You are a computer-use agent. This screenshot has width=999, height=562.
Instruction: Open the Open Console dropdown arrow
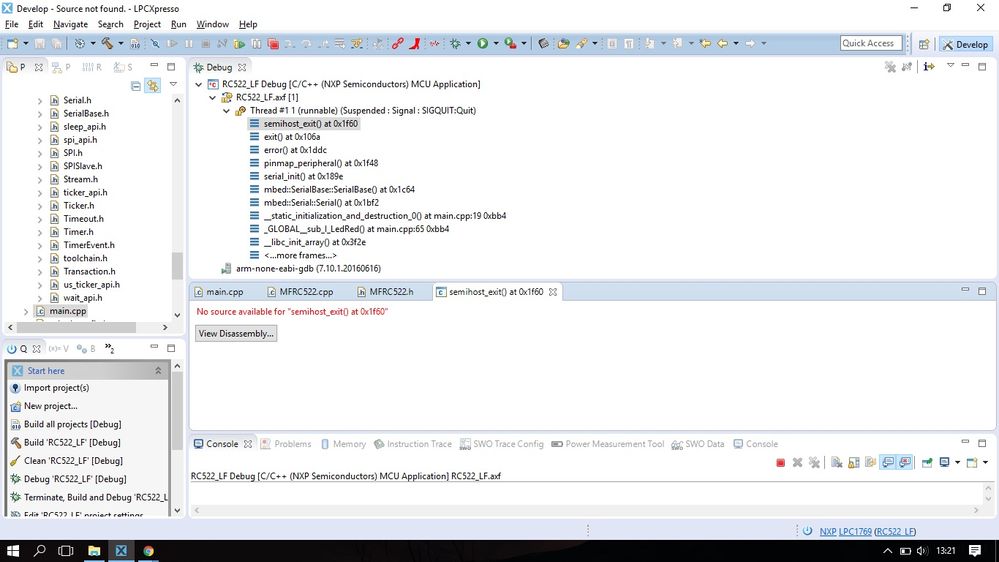[x=985, y=463]
